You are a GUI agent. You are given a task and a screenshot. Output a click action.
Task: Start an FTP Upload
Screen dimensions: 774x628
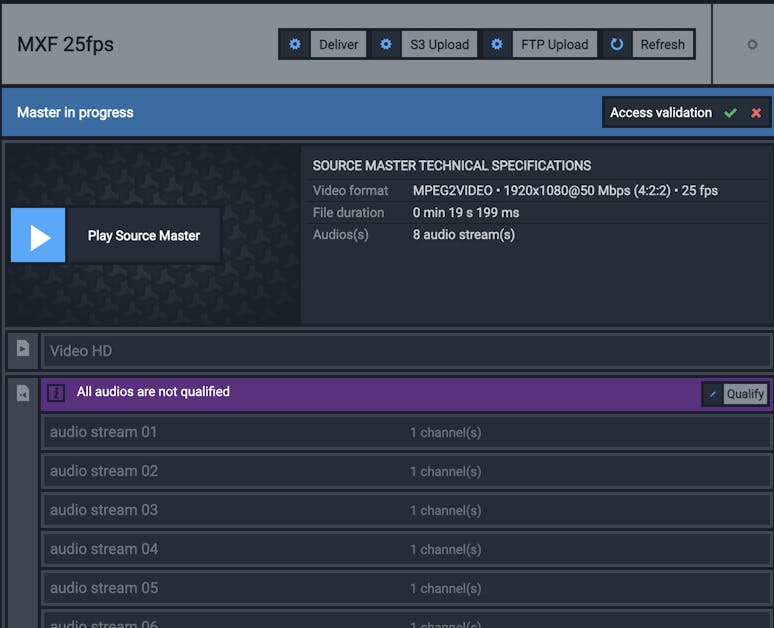tap(554, 44)
